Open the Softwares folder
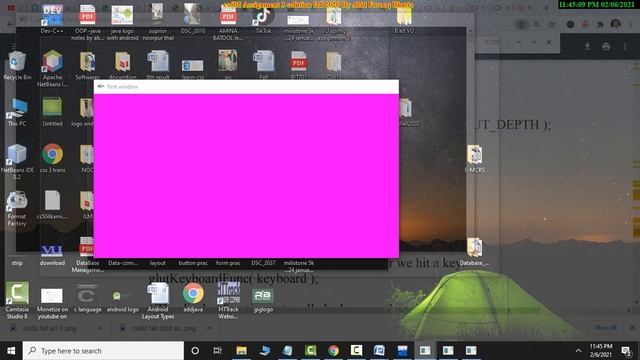This screenshot has width=640, height=360. (x=87, y=65)
